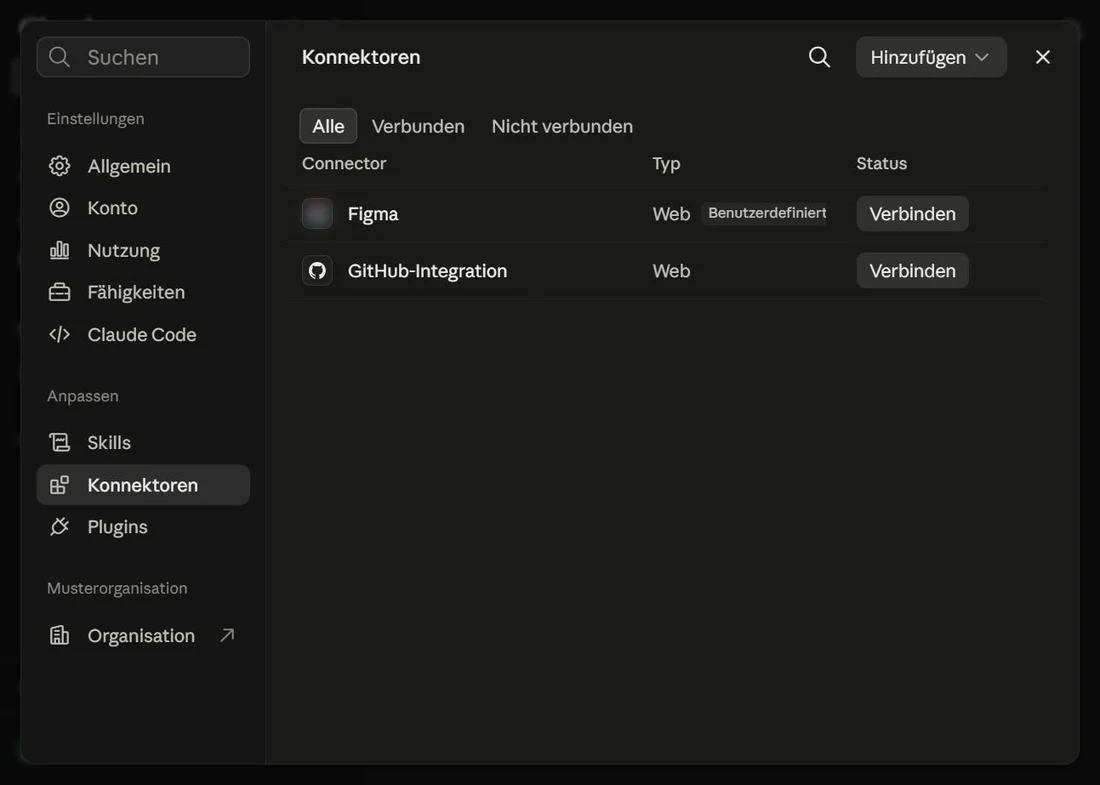Click Web type in GitHub-Integration row
This screenshot has height=785, width=1100.
(x=671, y=271)
